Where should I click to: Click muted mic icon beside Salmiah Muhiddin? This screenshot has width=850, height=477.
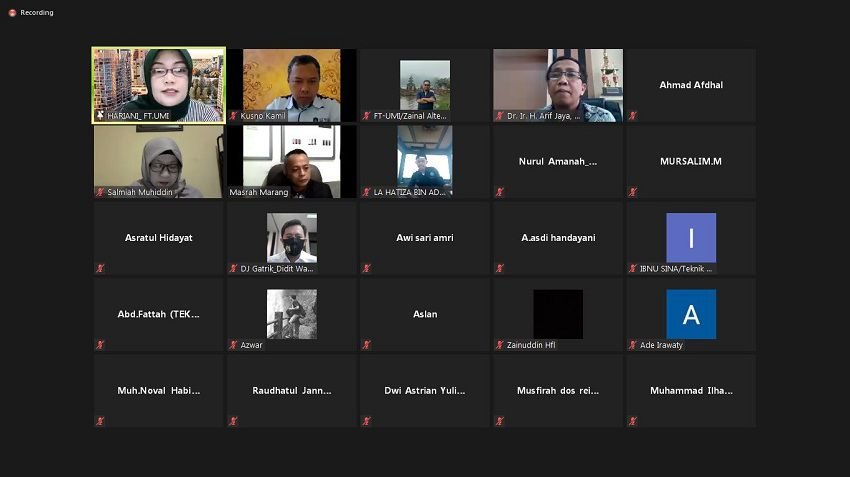pyautogui.click(x=100, y=192)
